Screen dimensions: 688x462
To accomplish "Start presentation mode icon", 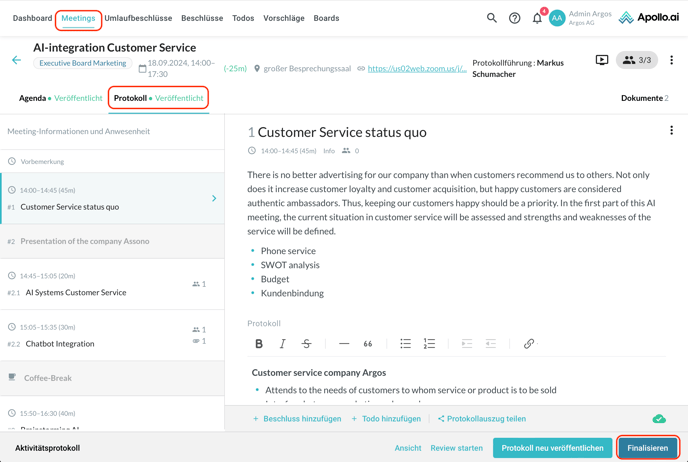I will pyautogui.click(x=602, y=60).
